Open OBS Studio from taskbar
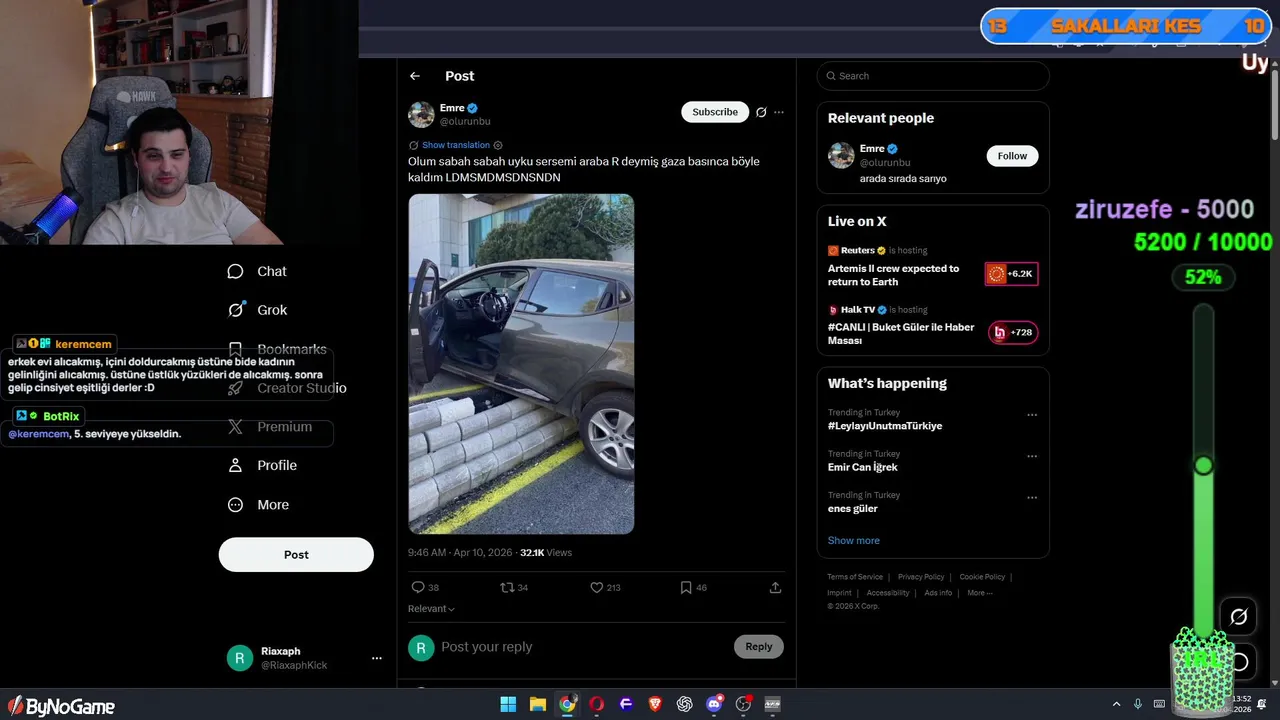The image size is (1280, 720). click(743, 704)
